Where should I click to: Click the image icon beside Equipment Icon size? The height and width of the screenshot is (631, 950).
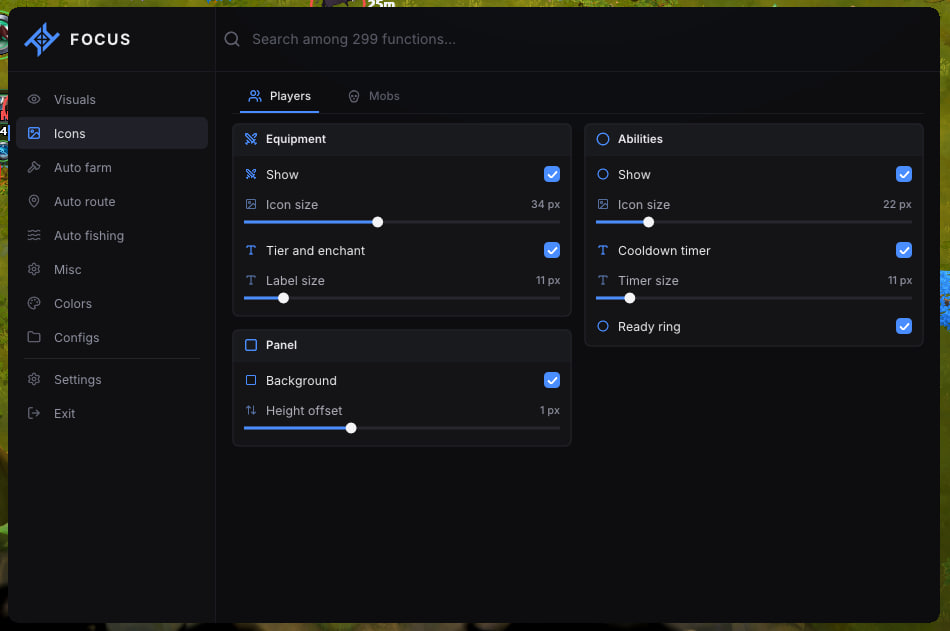click(x=251, y=204)
